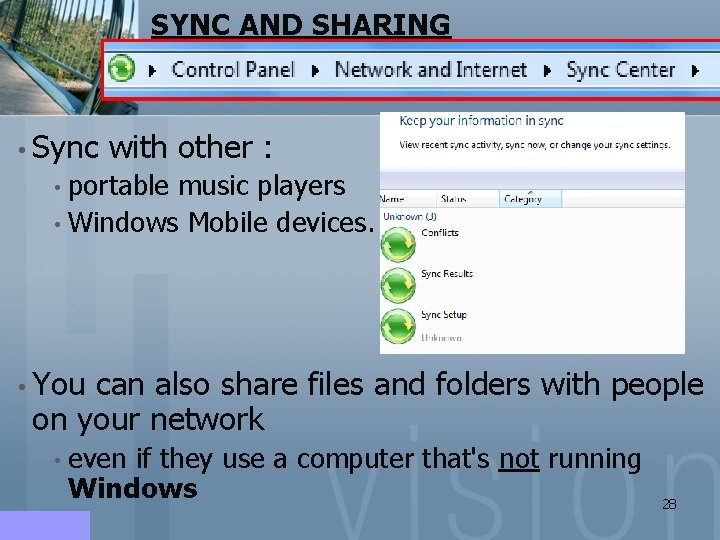Click the underlined word 'not'
The width and height of the screenshot is (720, 540).
[x=519, y=459]
